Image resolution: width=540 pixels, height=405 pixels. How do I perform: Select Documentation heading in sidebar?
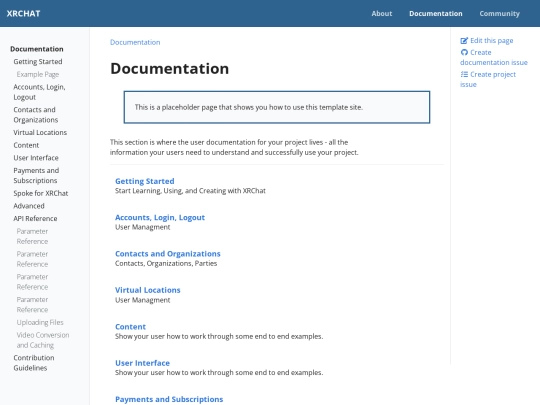(37, 49)
